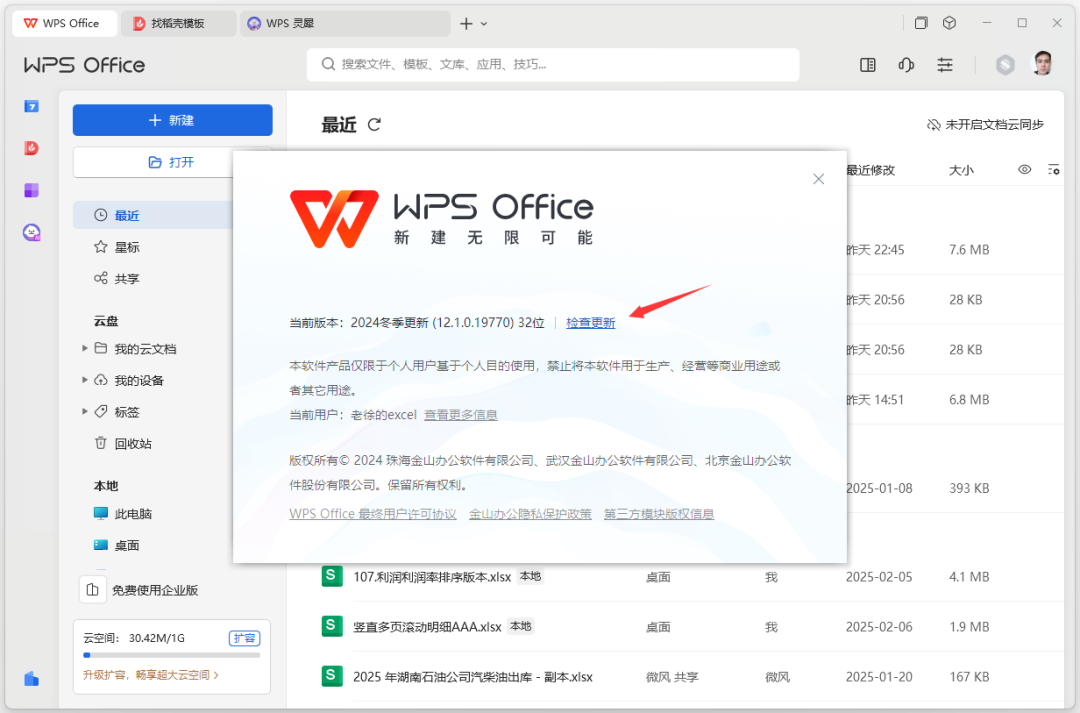Click the 微风 共享 location cell
1080x713 pixels.
coord(672,677)
